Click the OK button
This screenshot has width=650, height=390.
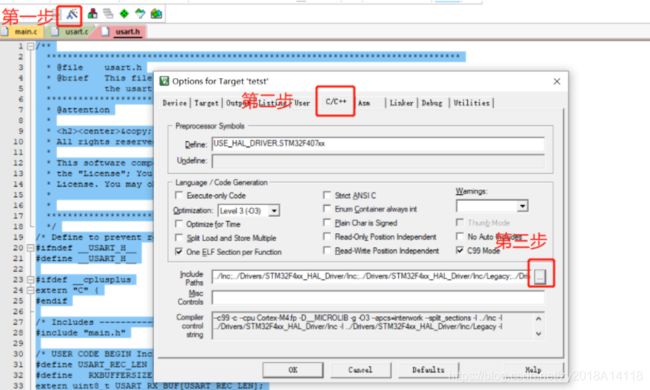pyautogui.click(x=293, y=370)
